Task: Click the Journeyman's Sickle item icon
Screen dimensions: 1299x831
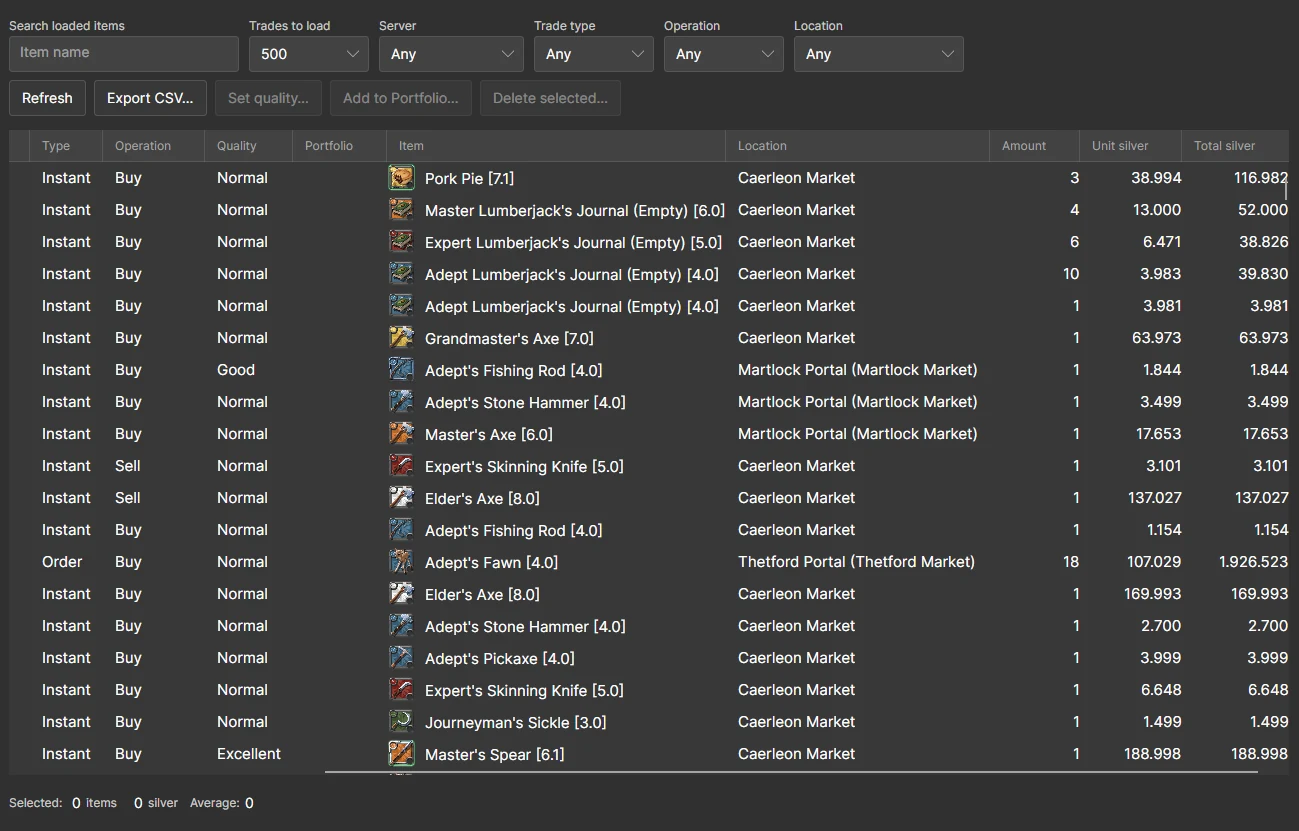Action: 401,722
